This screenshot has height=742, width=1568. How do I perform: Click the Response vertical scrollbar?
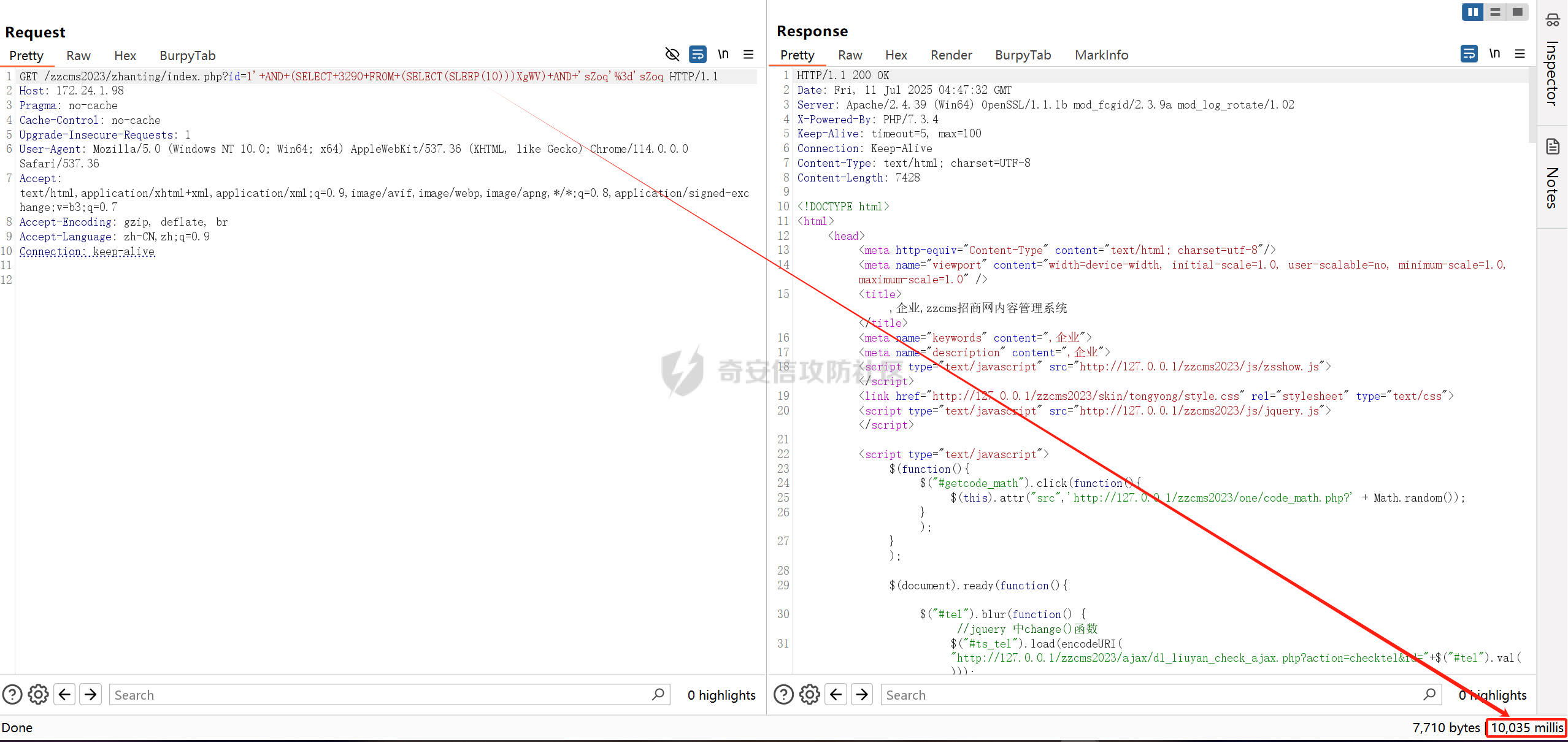click(x=1532, y=104)
